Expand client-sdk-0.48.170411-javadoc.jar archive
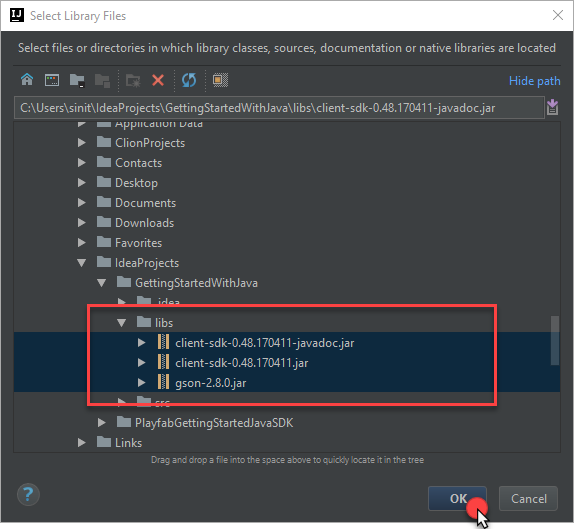The image size is (574, 529). click(141, 343)
